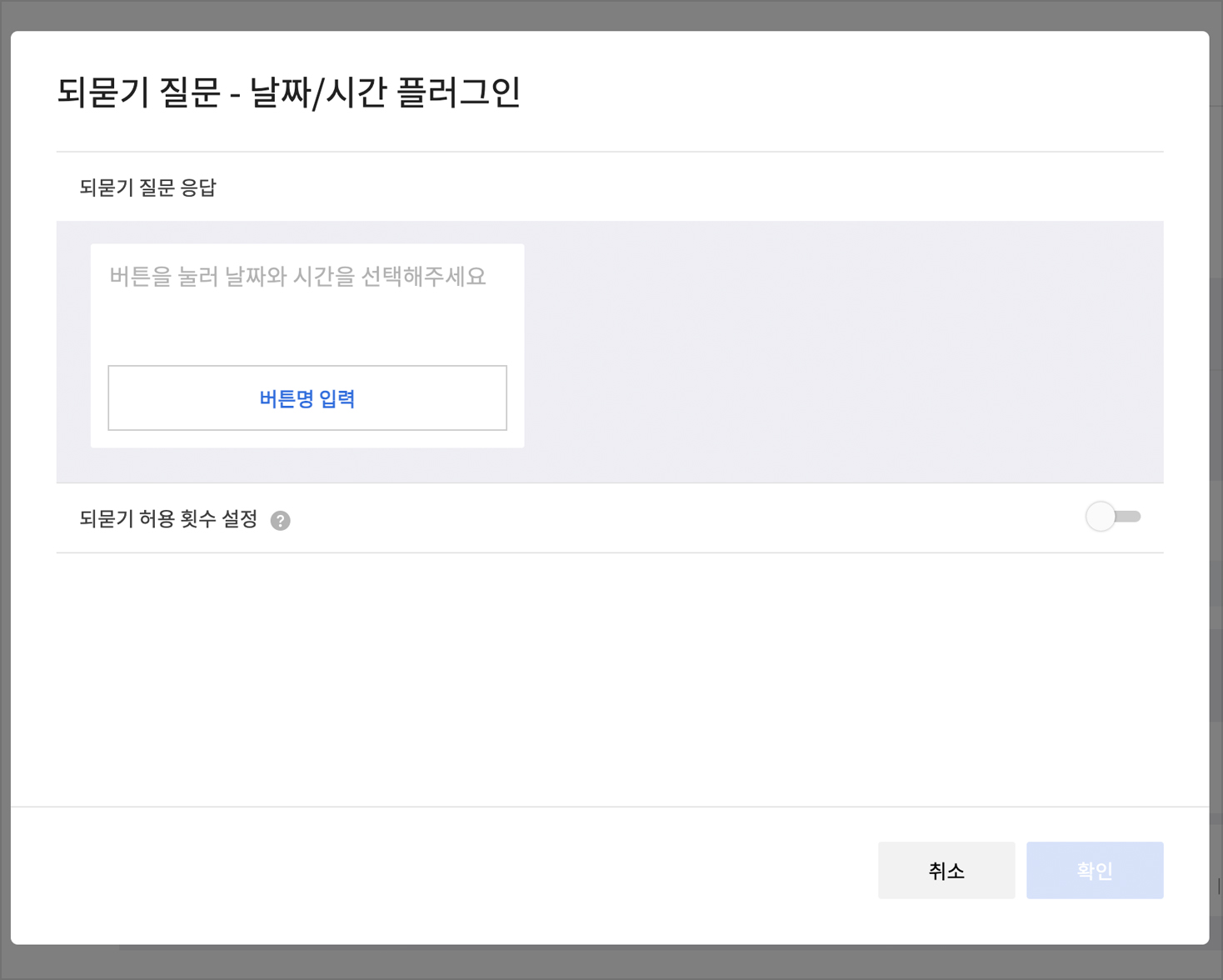The width and height of the screenshot is (1223, 980).
Task: Click blank space inside the white message card
Action: (x=307, y=329)
